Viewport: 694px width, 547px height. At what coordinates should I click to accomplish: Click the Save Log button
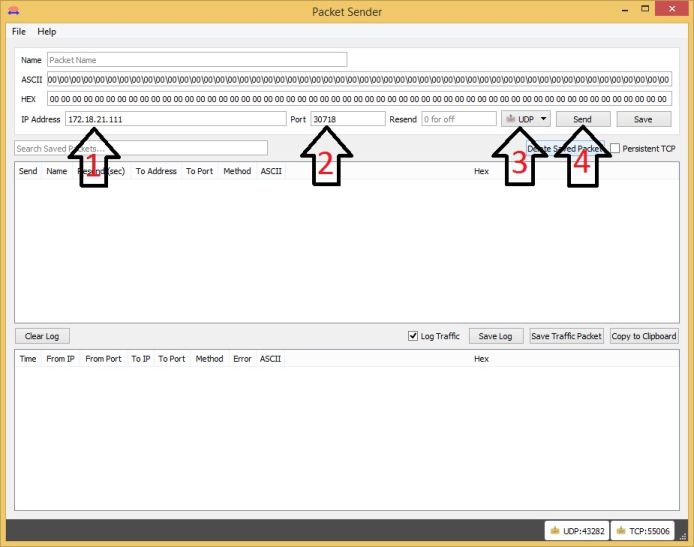pyautogui.click(x=495, y=336)
